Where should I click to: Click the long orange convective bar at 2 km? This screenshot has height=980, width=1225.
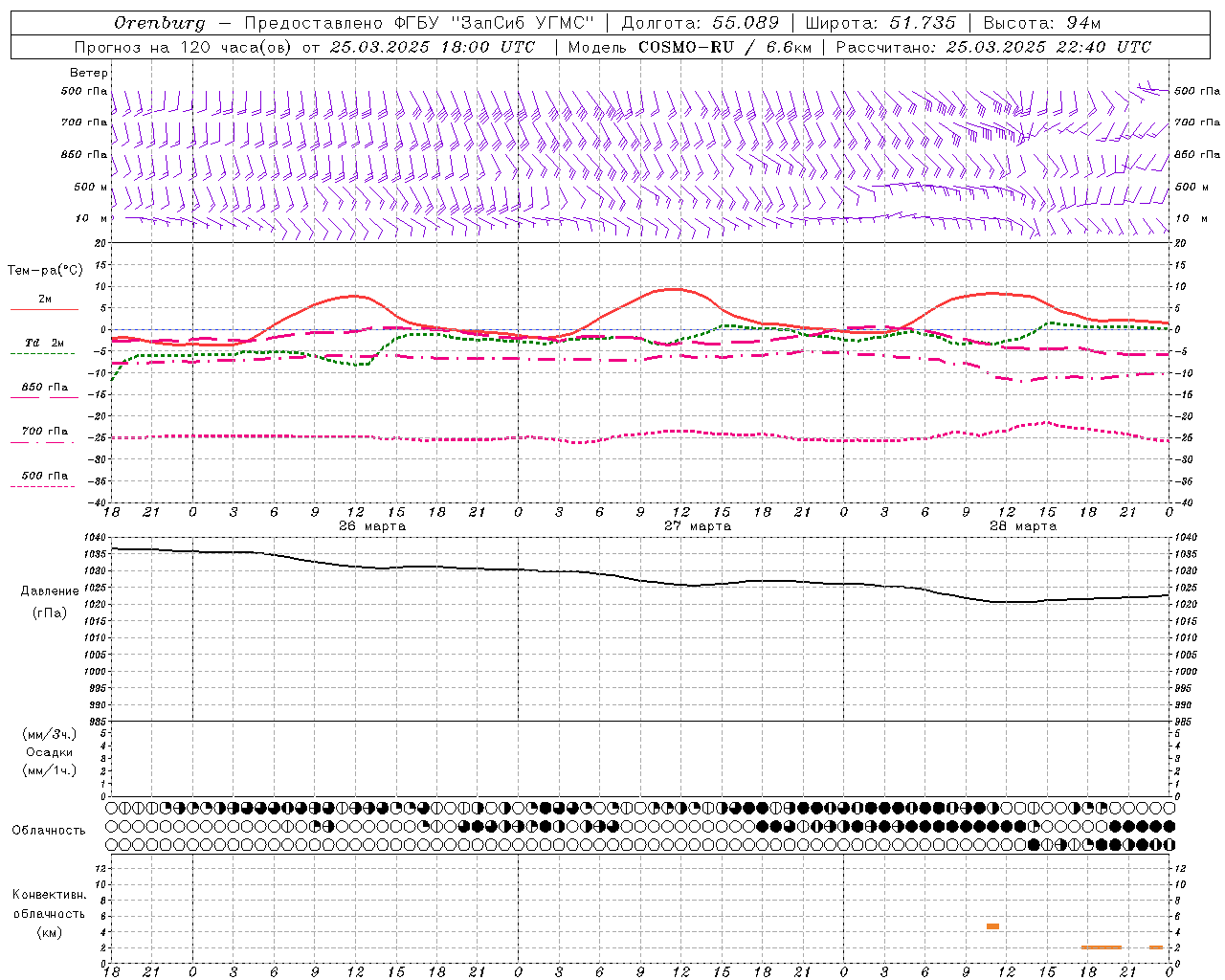[x=1102, y=947]
